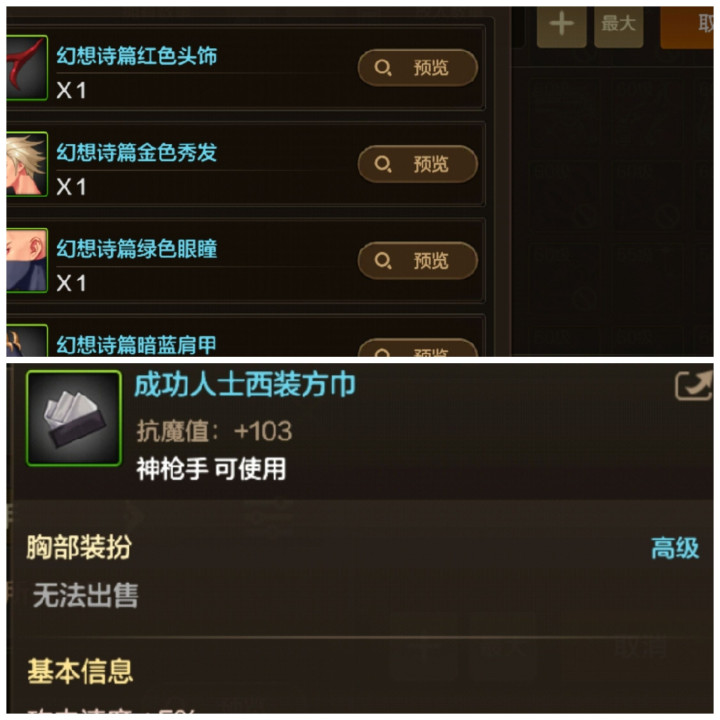Preview the 幻想诗篇暗蓝肩甲 item

tap(417, 348)
